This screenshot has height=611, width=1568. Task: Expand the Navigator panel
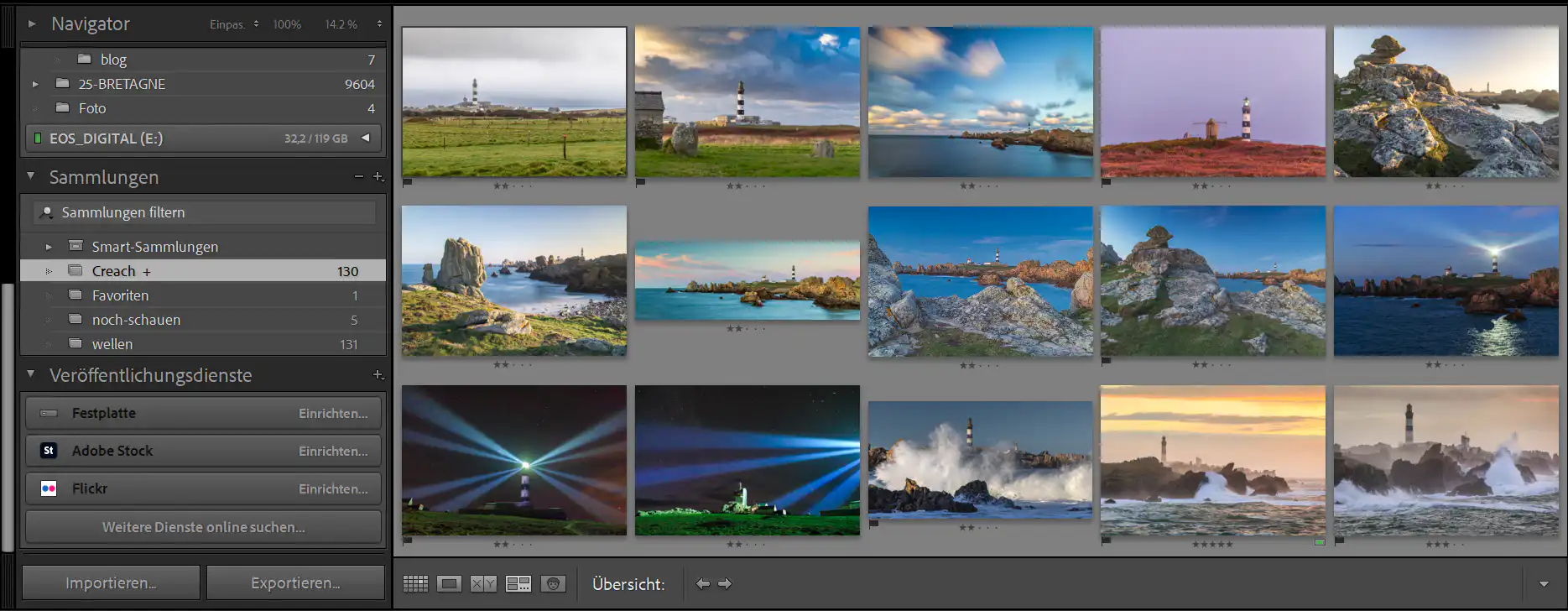pos(32,24)
